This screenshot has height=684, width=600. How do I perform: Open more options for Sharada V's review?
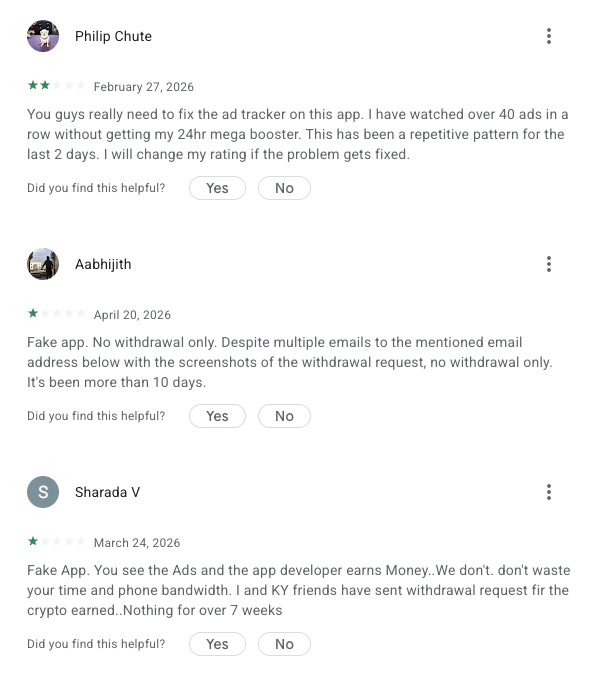point(549,492)
